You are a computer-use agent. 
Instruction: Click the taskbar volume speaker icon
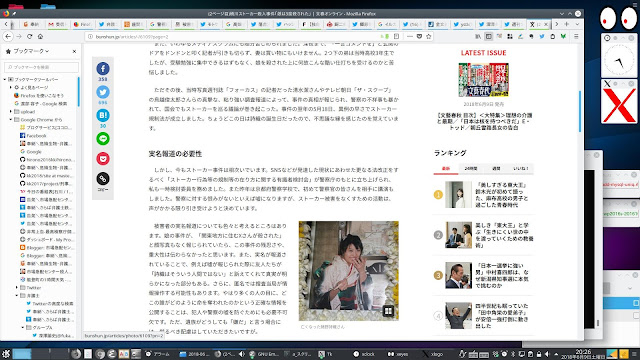[547, 354]
